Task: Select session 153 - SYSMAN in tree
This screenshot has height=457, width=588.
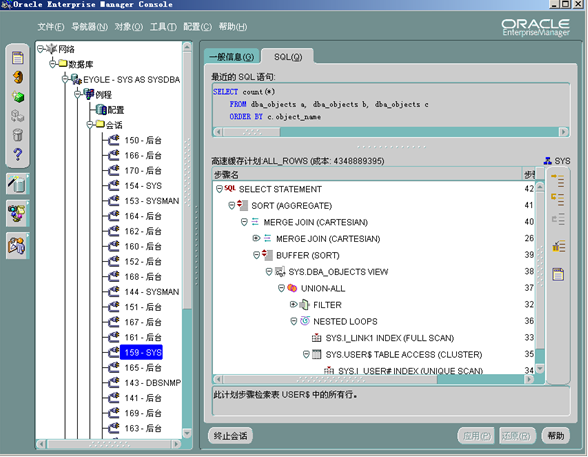Action: point(152,201)
